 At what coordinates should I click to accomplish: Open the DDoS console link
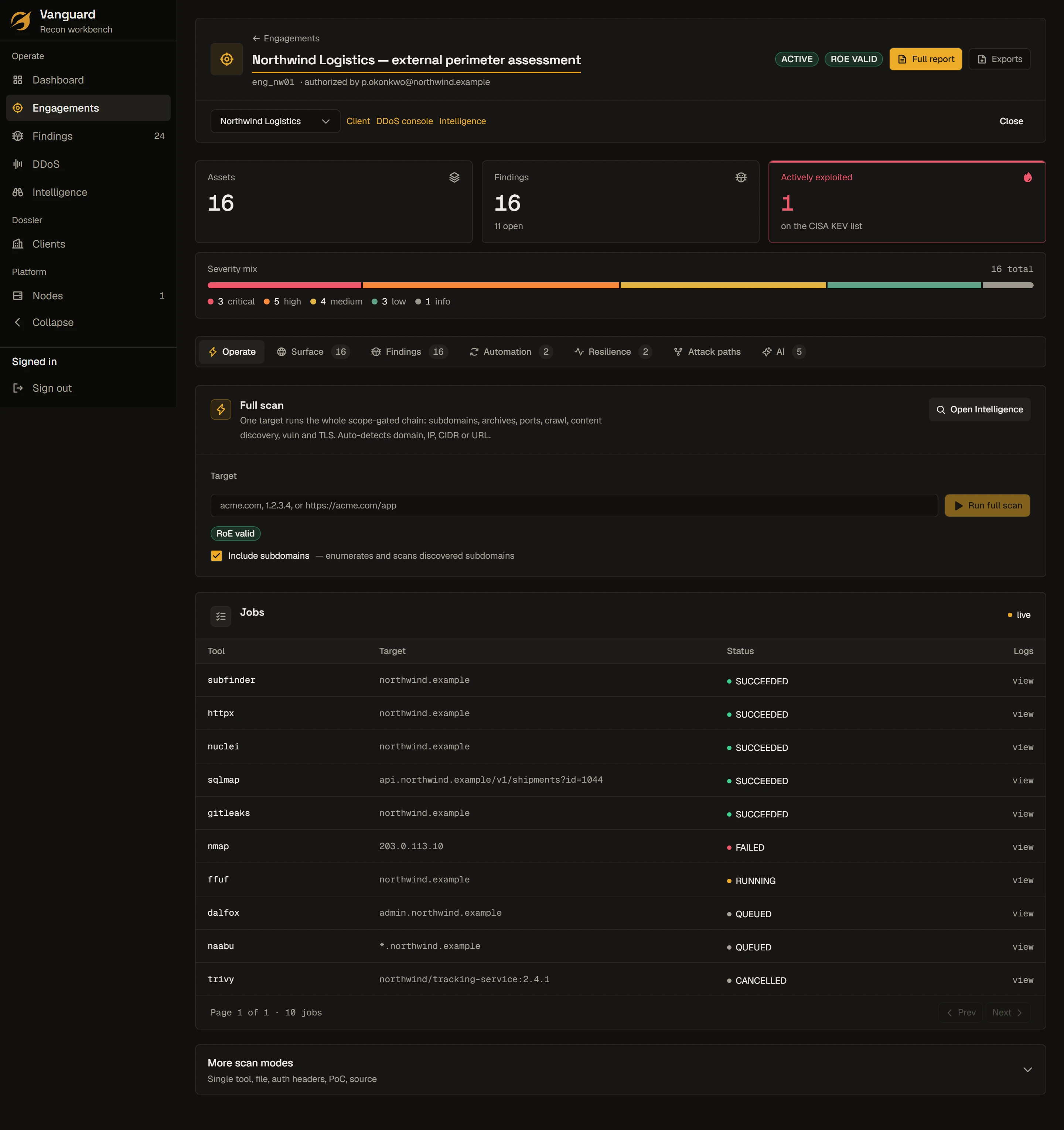coord(404,121)
